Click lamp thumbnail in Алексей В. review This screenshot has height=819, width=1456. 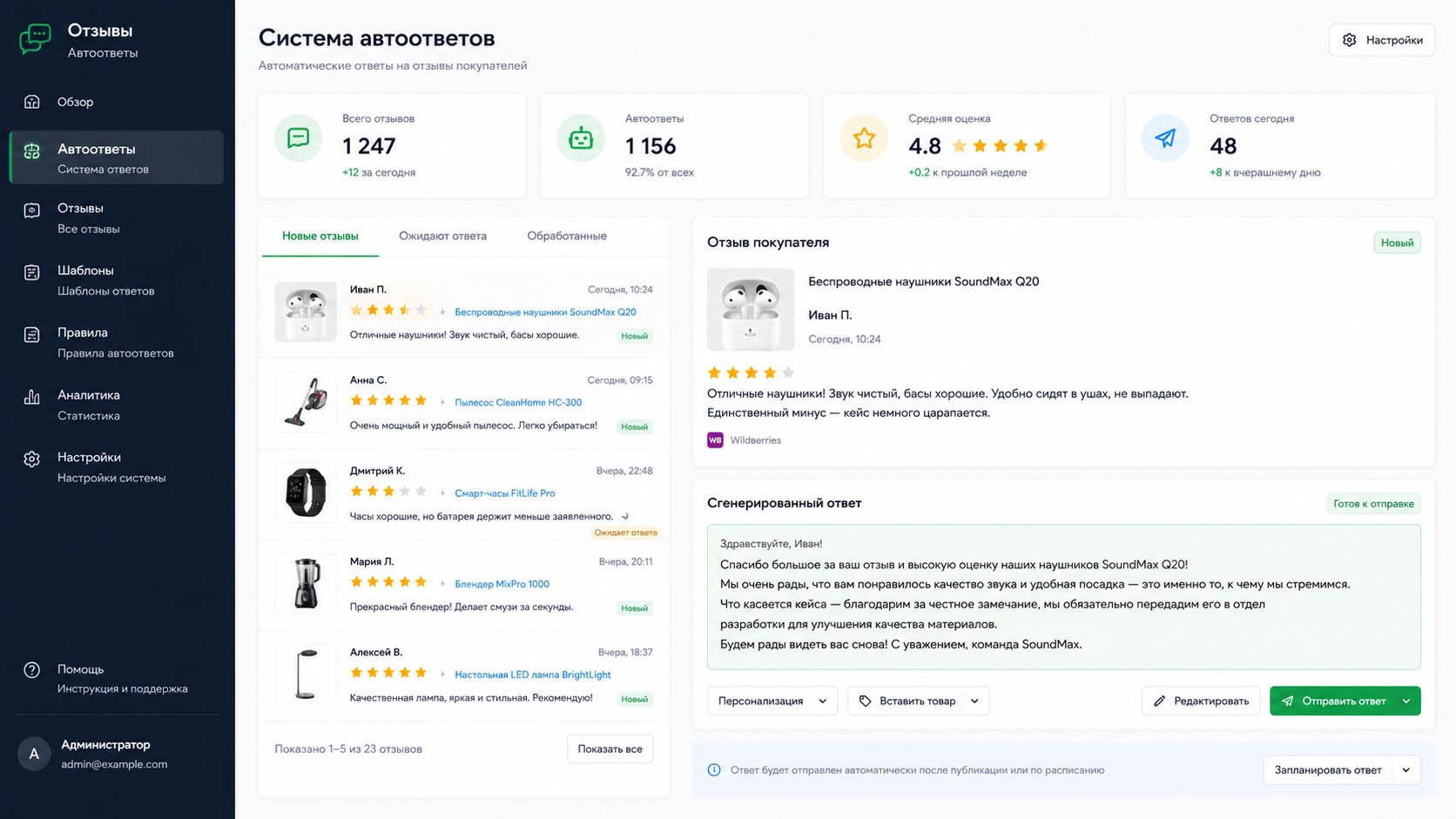click(x=306, y=675)
